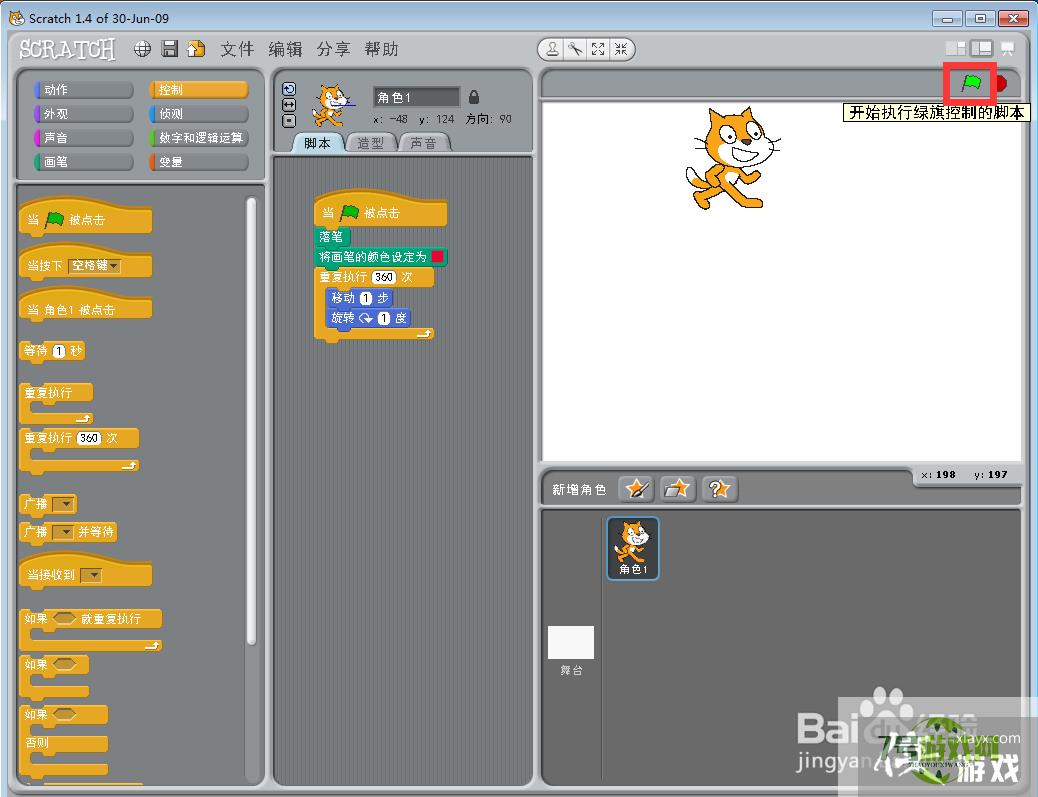Click the 当绿旗被点击 hat block in script
The height and width of the screenshot is (797, 1038).
tap(380, 209)
